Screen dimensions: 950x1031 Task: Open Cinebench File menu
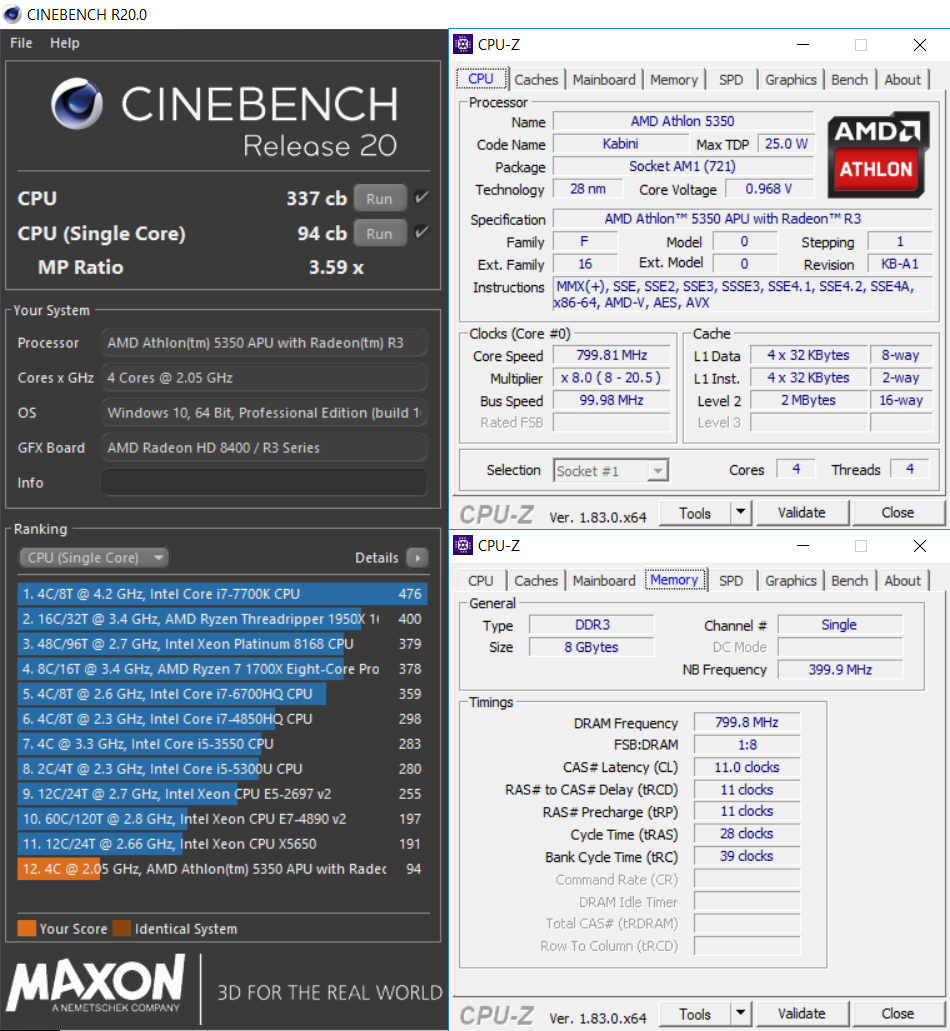click(21, 43)
